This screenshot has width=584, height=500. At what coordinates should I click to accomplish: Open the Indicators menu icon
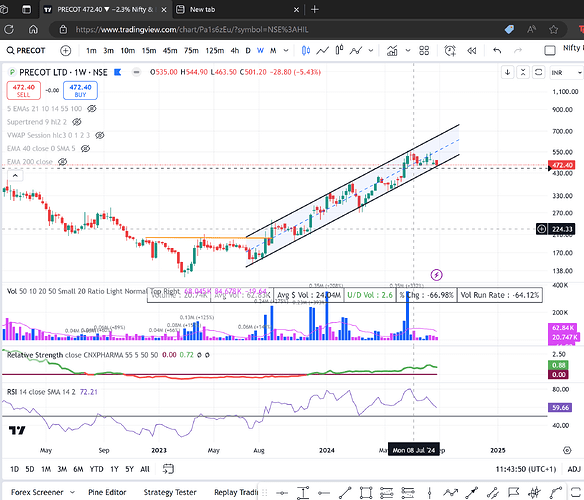[x=392, y=50]
